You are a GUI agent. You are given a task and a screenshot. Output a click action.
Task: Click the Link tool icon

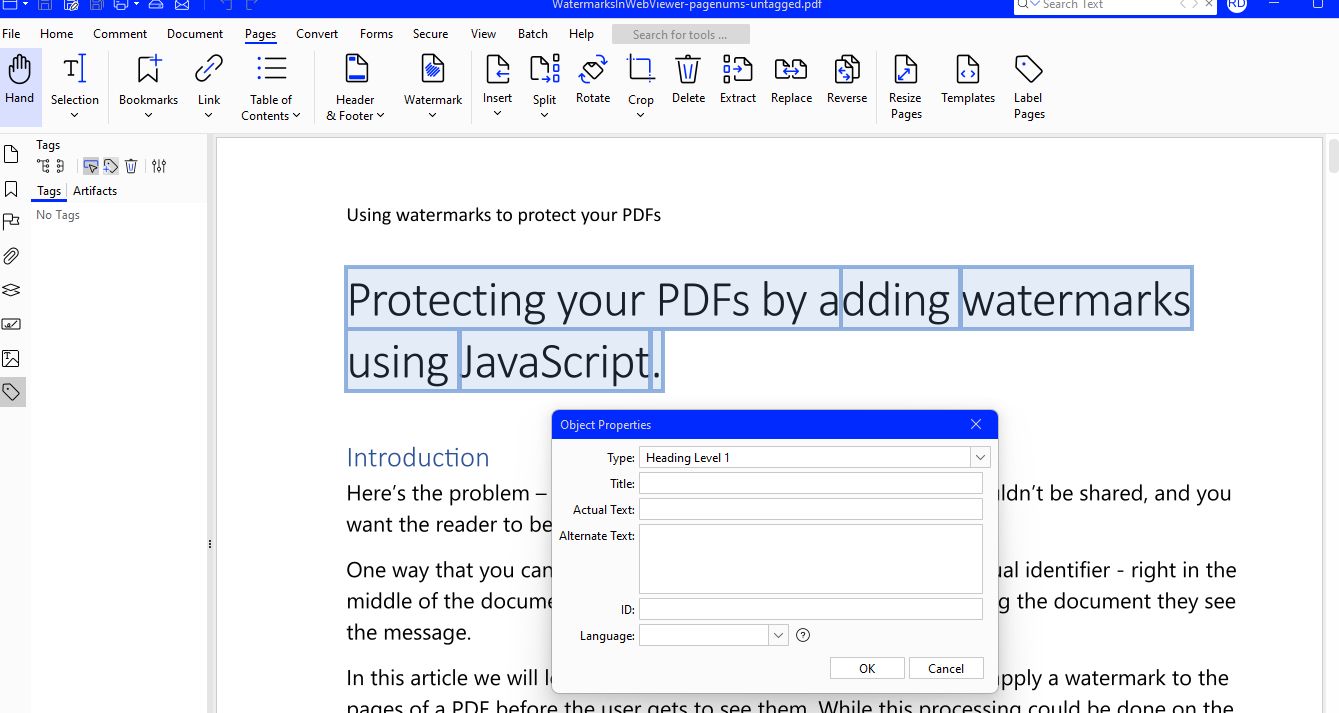pyautogui.click(x=208, y=69)
